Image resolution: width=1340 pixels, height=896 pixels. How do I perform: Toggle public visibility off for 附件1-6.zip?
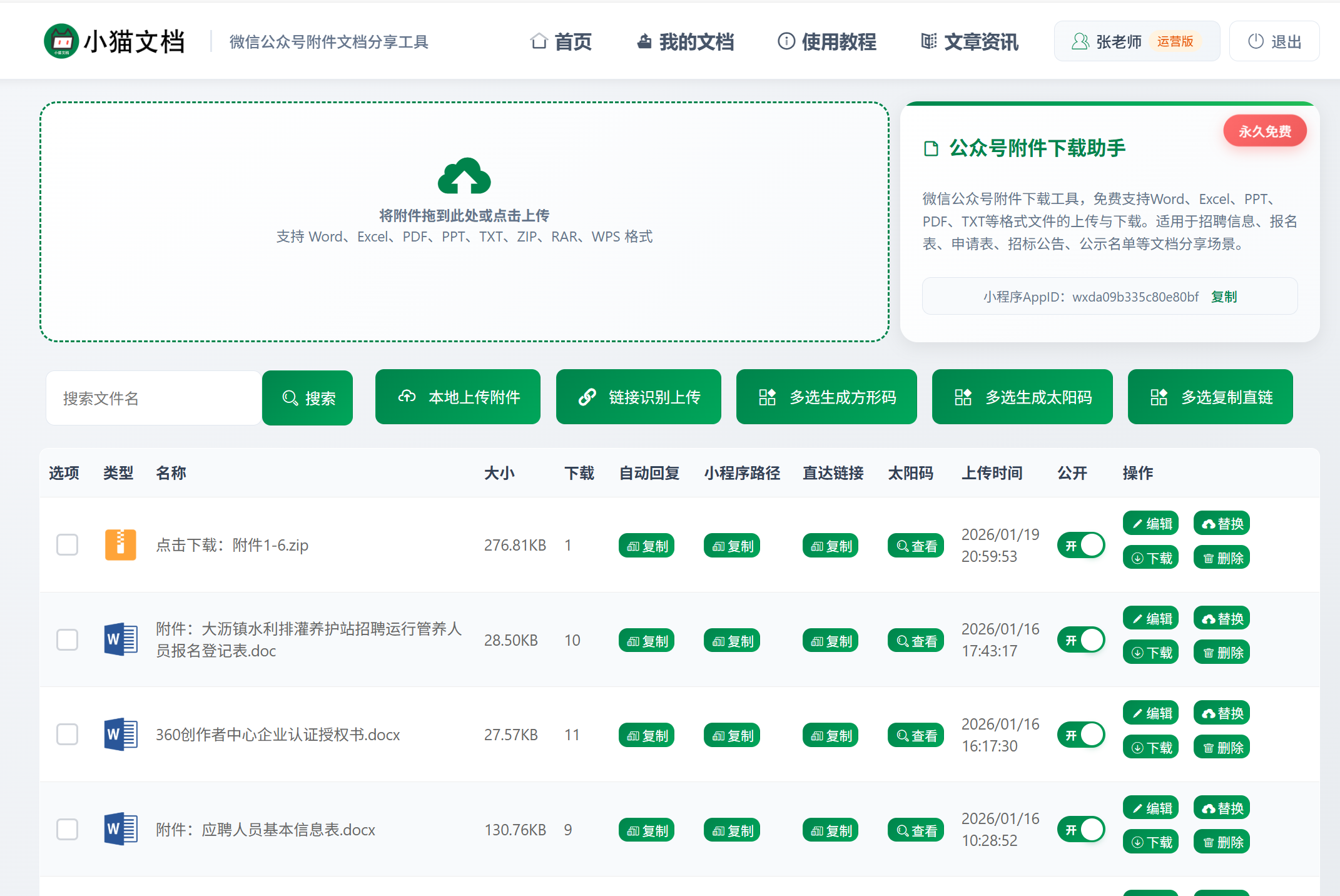1081,545
